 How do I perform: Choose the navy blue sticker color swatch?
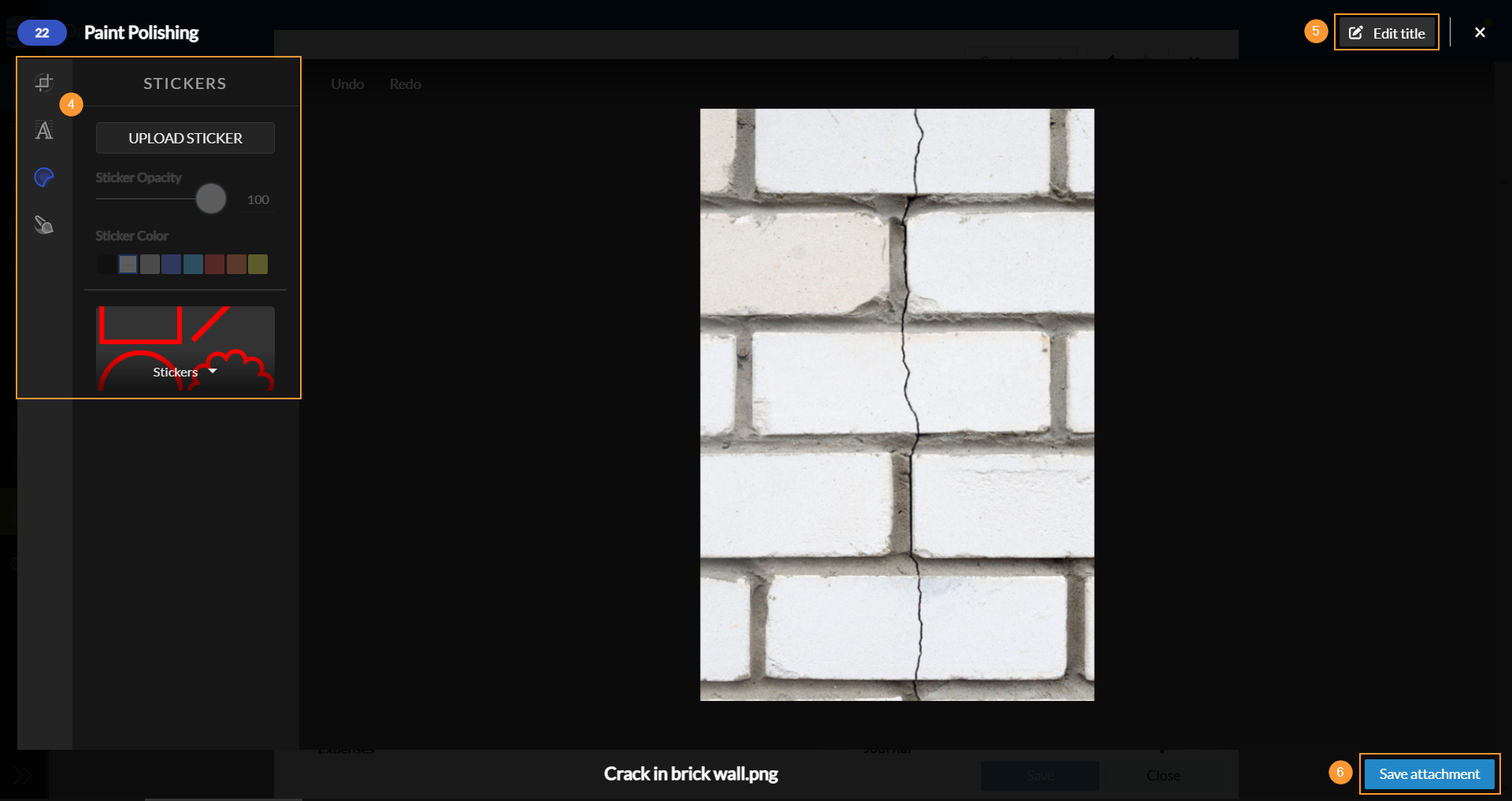pos(171,265)
